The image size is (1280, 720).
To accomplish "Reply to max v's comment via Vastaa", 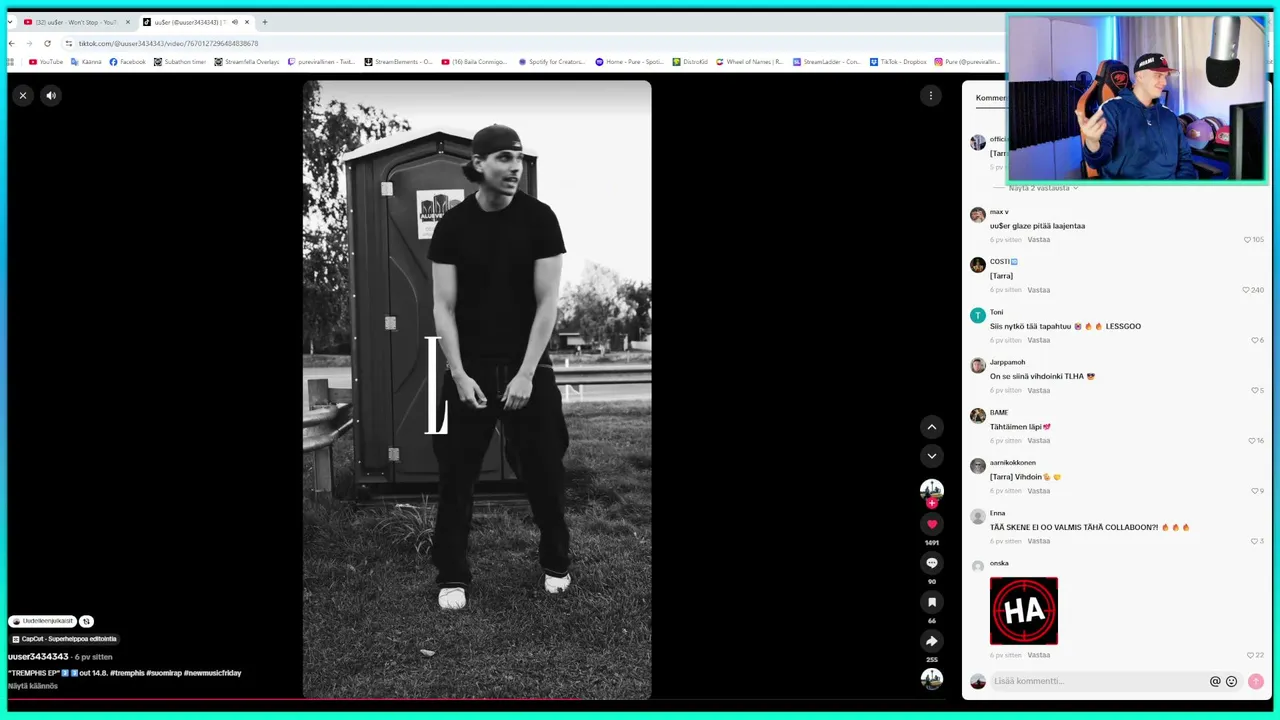I will click(1038, 240).
